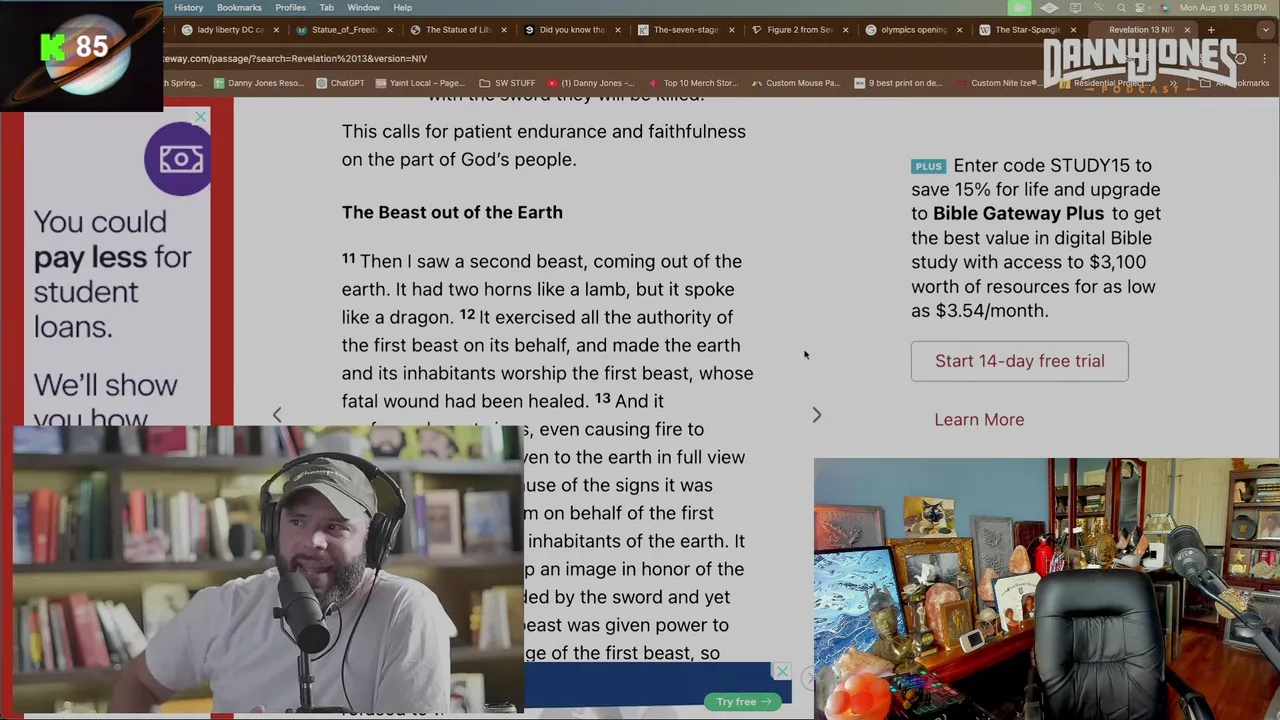Viewport: 1280px width, 720px height.
Task: Click The Beast out of the Earth heading
Action: pos(452,212)
